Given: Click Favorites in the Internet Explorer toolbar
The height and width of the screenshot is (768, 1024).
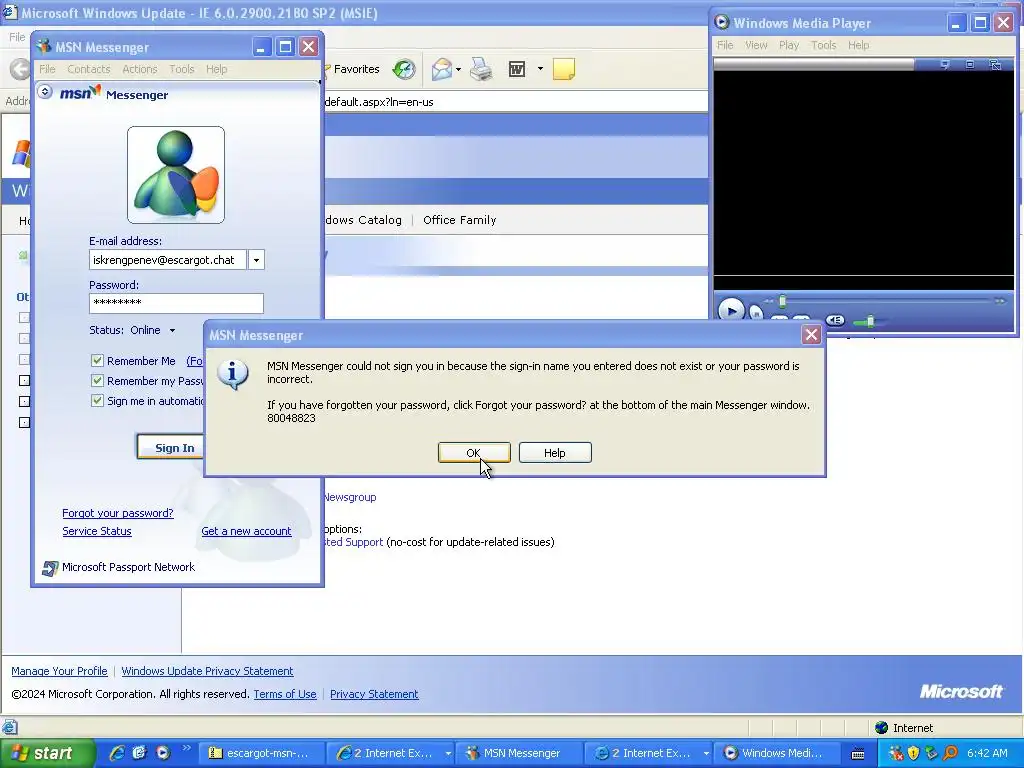Looking at the screenshot, I should (x=353, y=69).
